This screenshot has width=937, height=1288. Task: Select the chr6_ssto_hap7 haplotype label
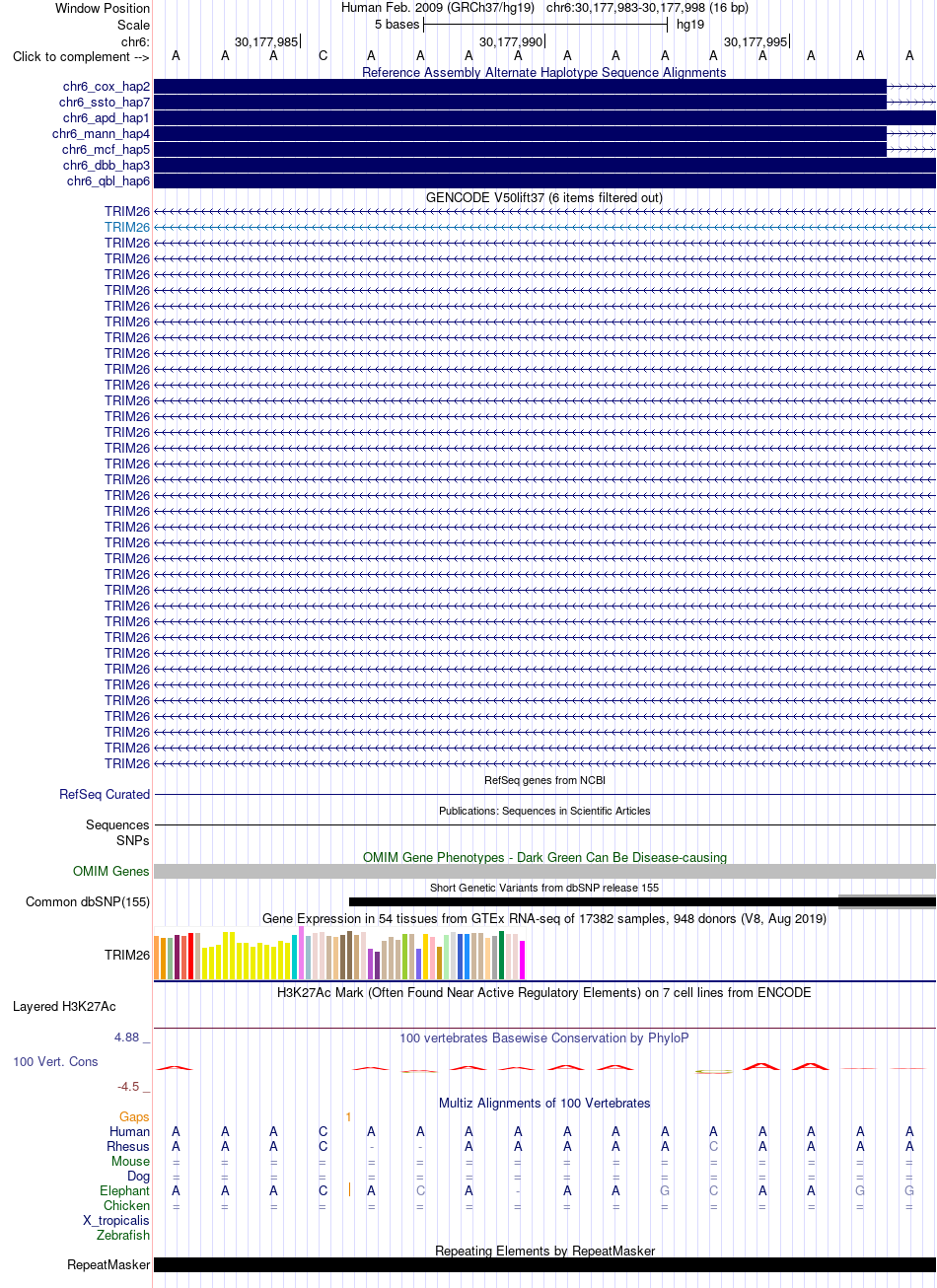[x=105, y=103]
